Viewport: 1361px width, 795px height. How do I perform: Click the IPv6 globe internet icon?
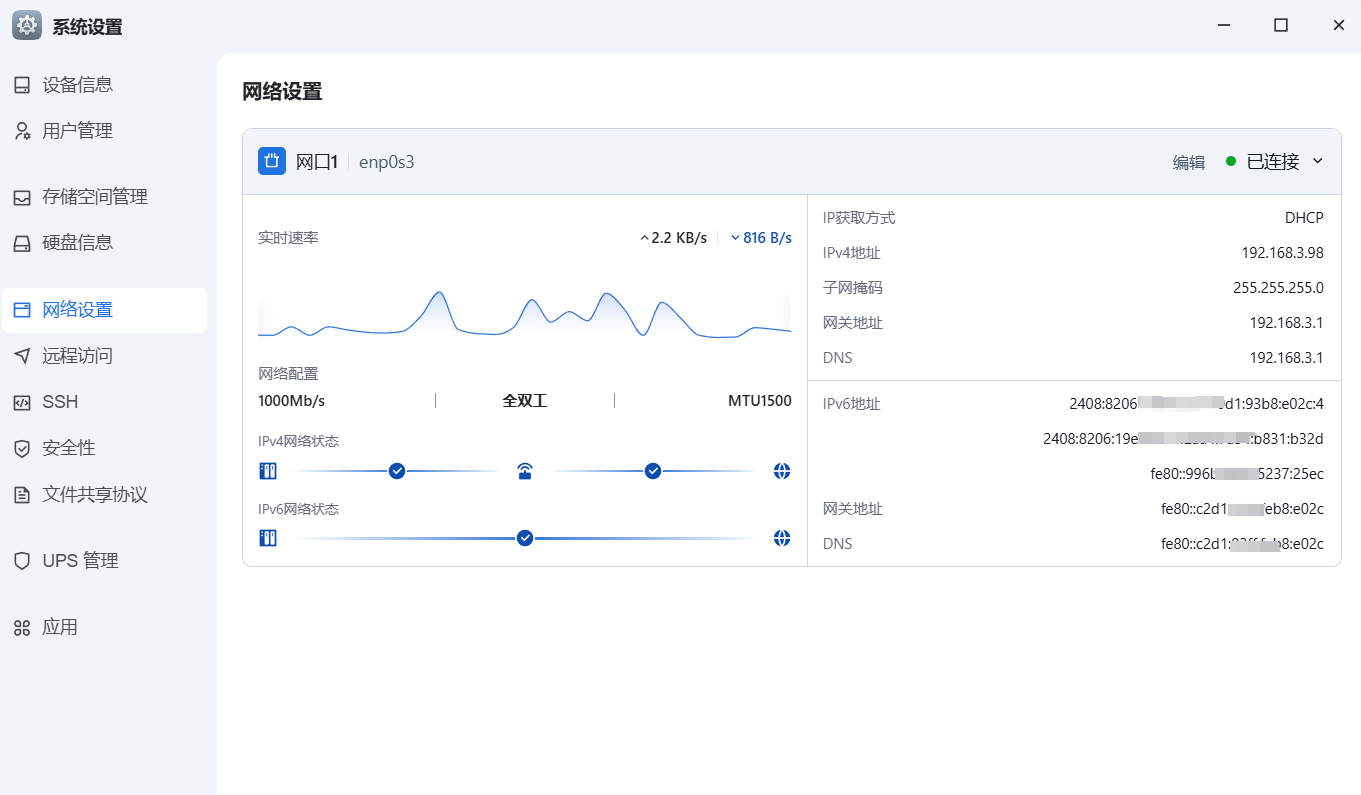click(782, 538)
